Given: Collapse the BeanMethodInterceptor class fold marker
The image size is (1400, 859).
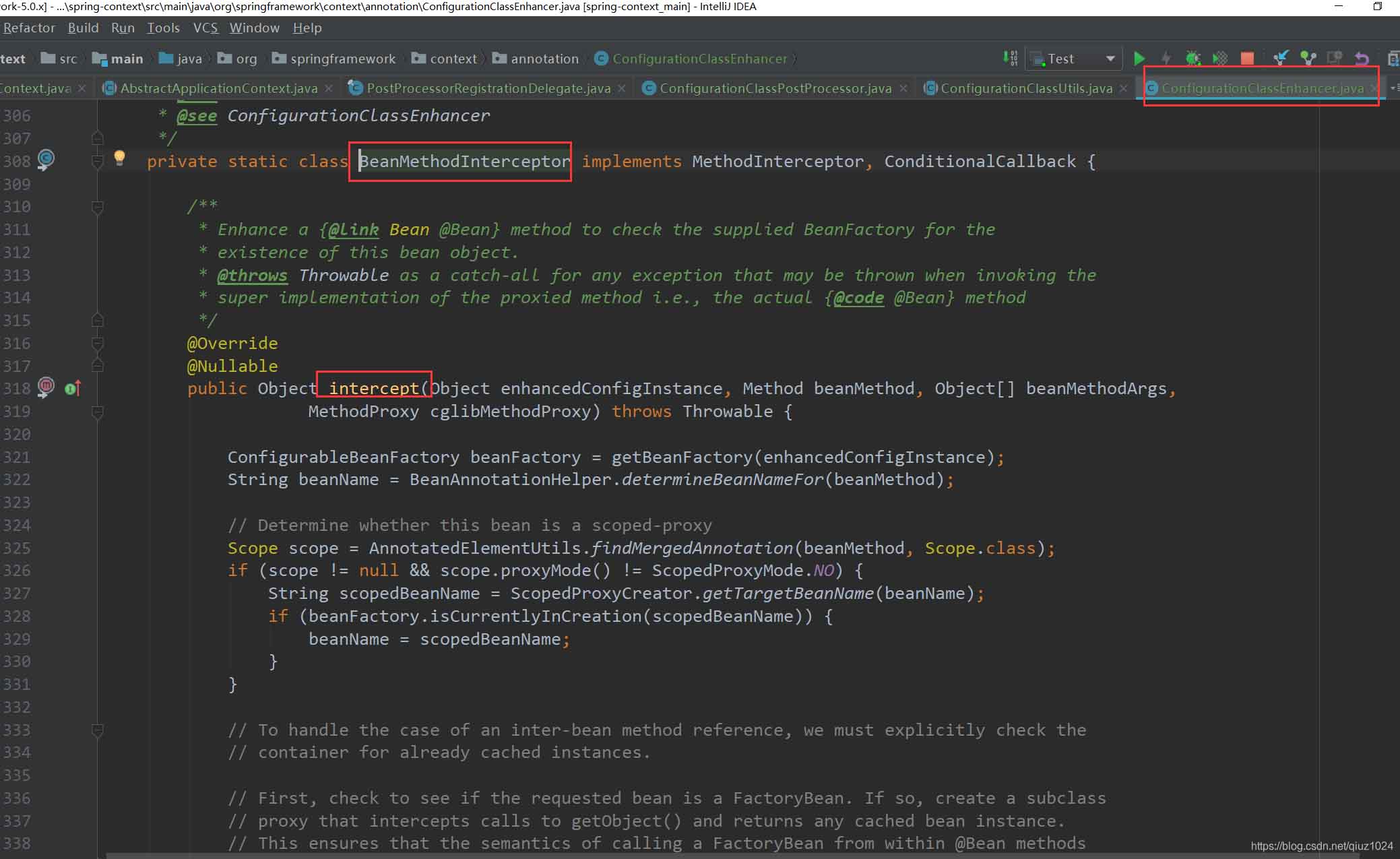Looking at the screenshot, I should coord(98,162).
